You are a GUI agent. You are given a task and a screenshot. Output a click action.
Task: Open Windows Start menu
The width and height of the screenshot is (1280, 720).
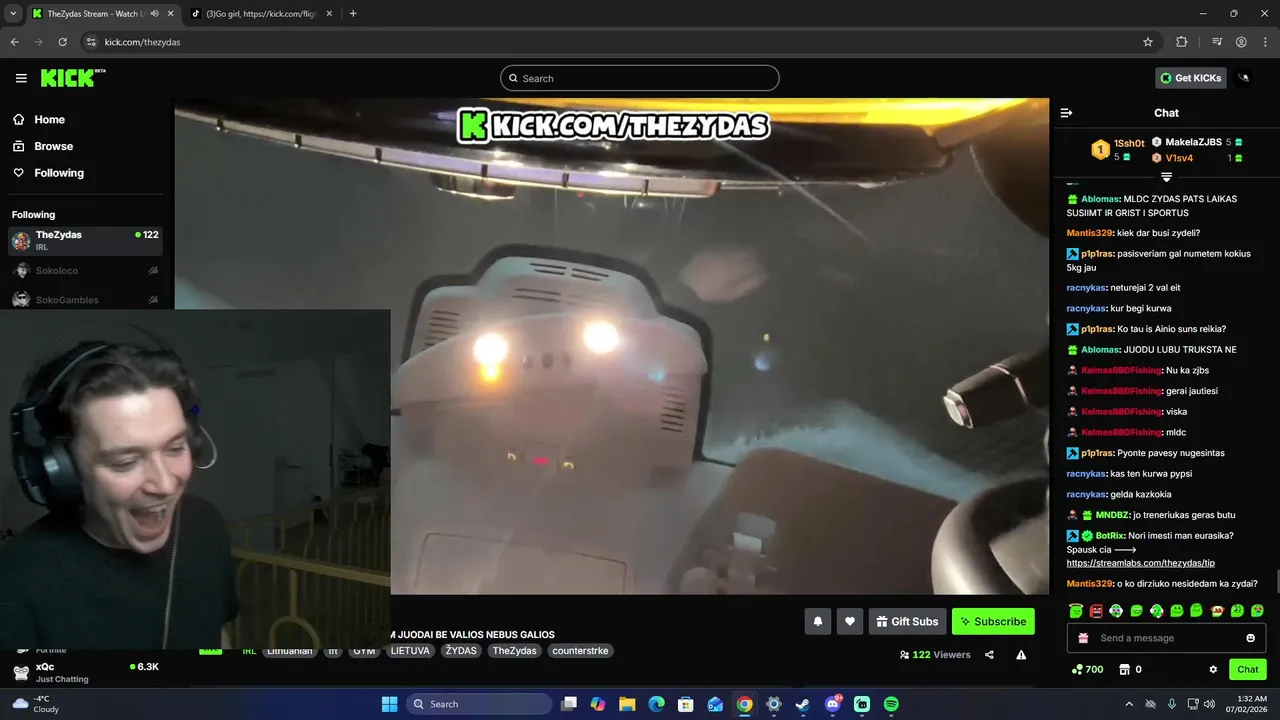click(389, 704)
